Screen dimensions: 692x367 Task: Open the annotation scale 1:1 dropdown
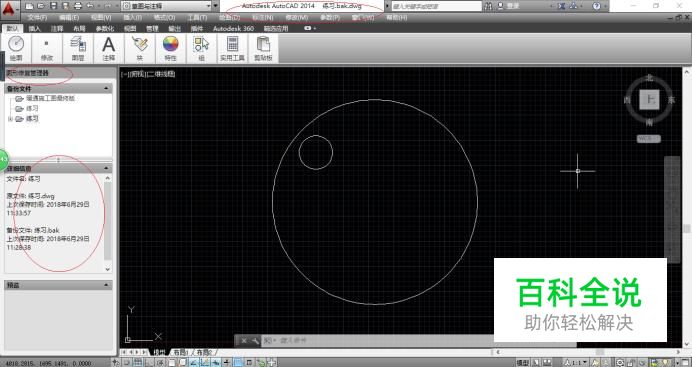point(576,363)
